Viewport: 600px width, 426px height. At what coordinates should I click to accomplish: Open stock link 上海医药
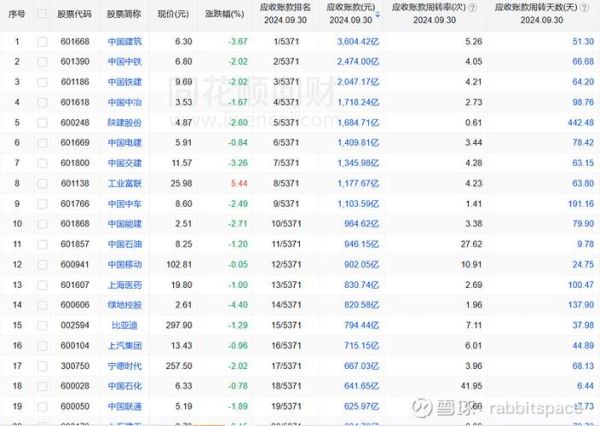pos(125,285)
